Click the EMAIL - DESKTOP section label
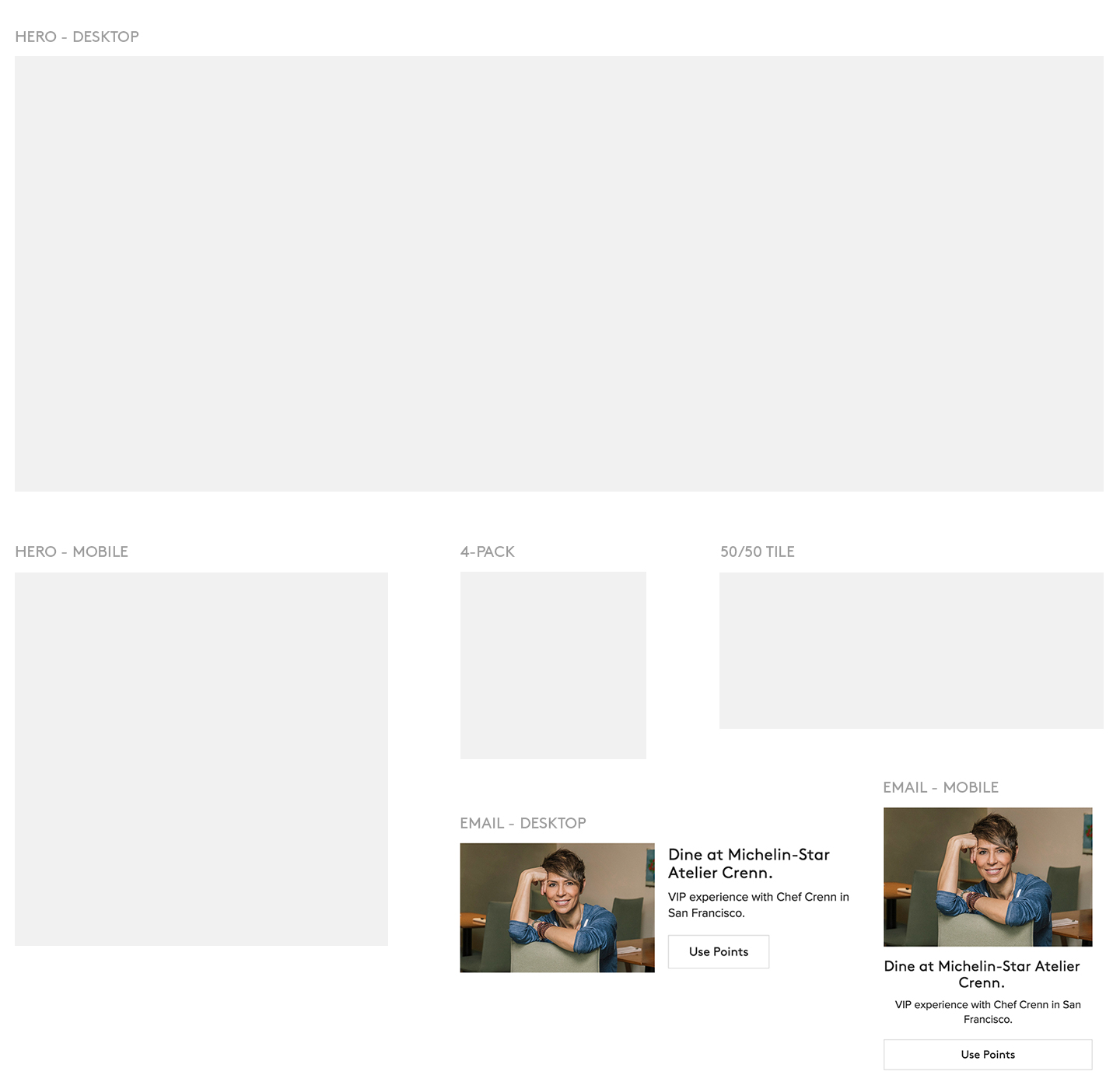This screenshot has width=1120, height=1089. (523, 823)
